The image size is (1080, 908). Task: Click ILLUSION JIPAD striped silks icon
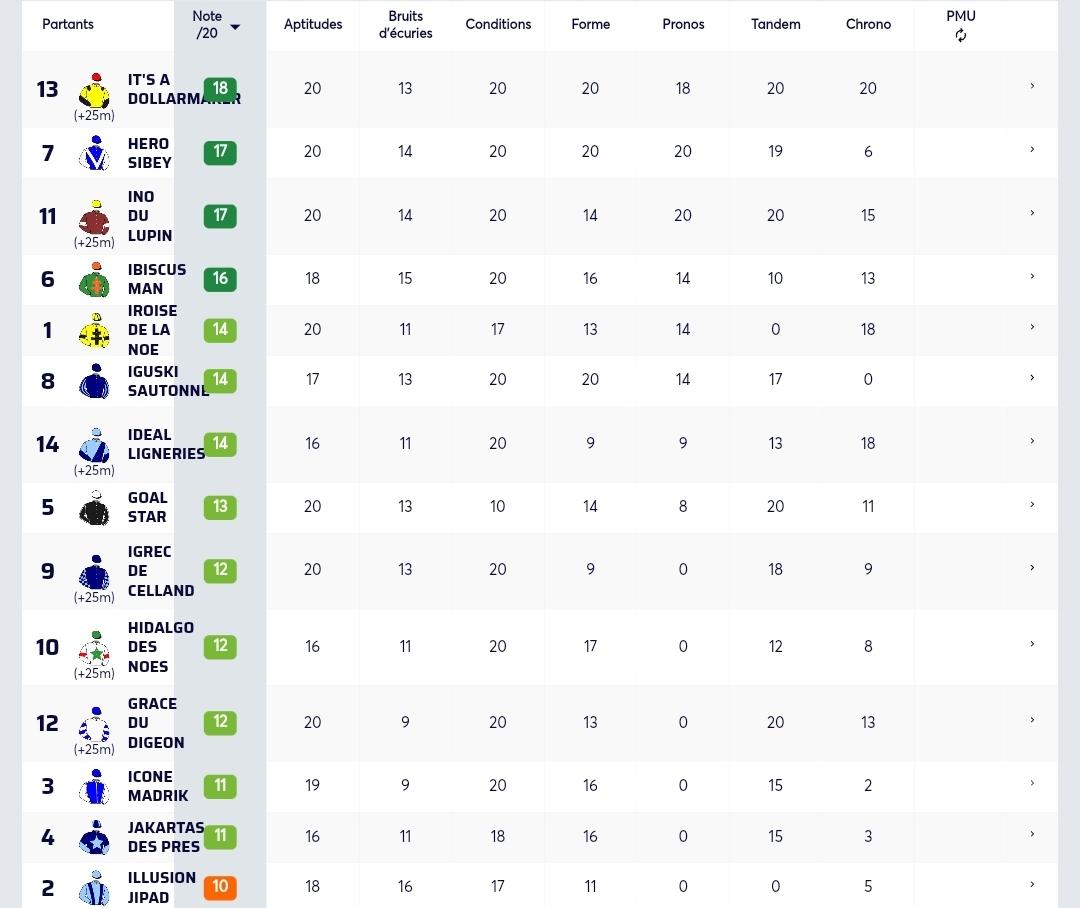(95, 888)
